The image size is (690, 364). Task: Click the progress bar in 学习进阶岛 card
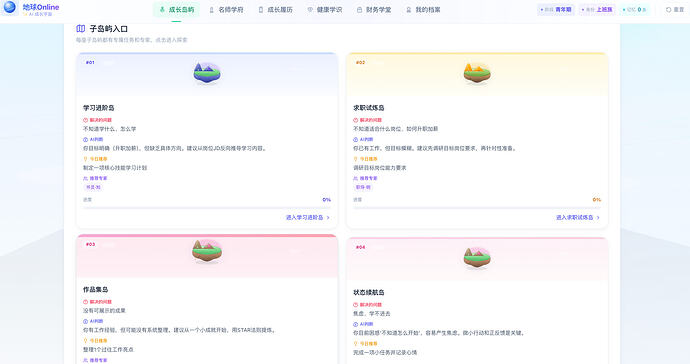click(207, 207)
